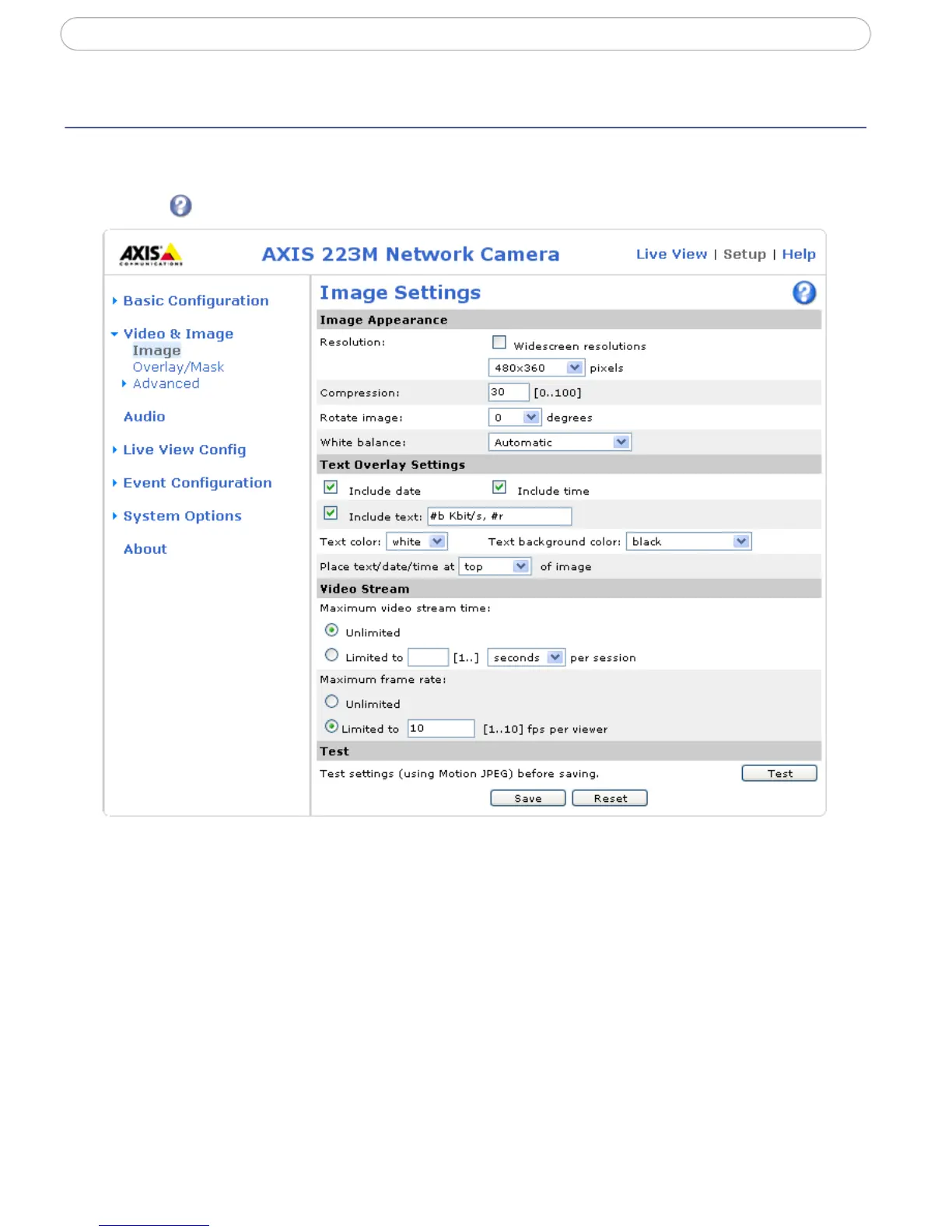Open the text placement top dropdown
952x1232 pixels.
pos(495,566)
